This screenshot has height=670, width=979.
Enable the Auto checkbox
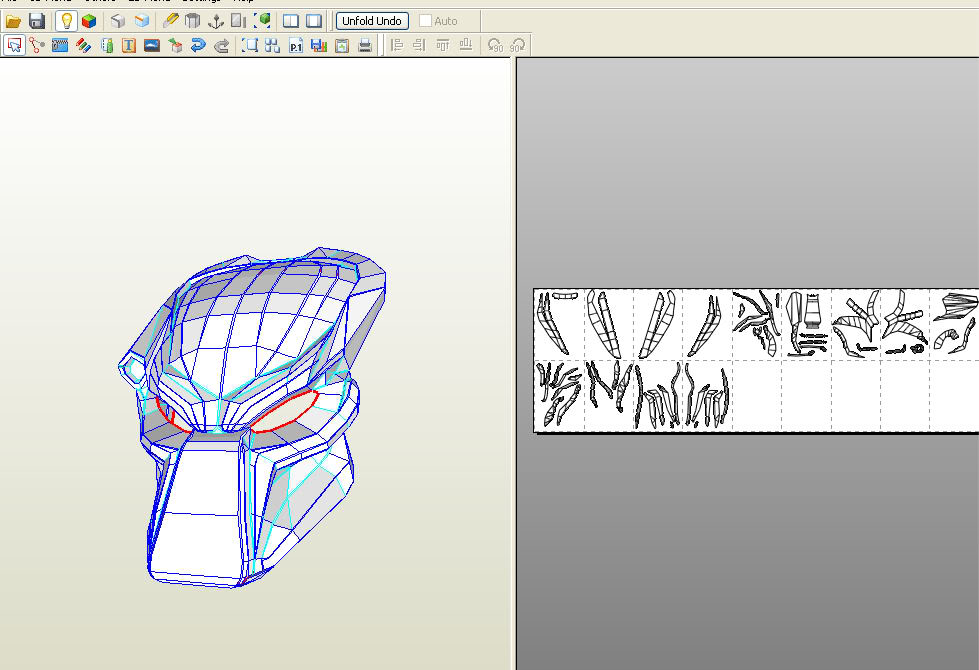425,21
